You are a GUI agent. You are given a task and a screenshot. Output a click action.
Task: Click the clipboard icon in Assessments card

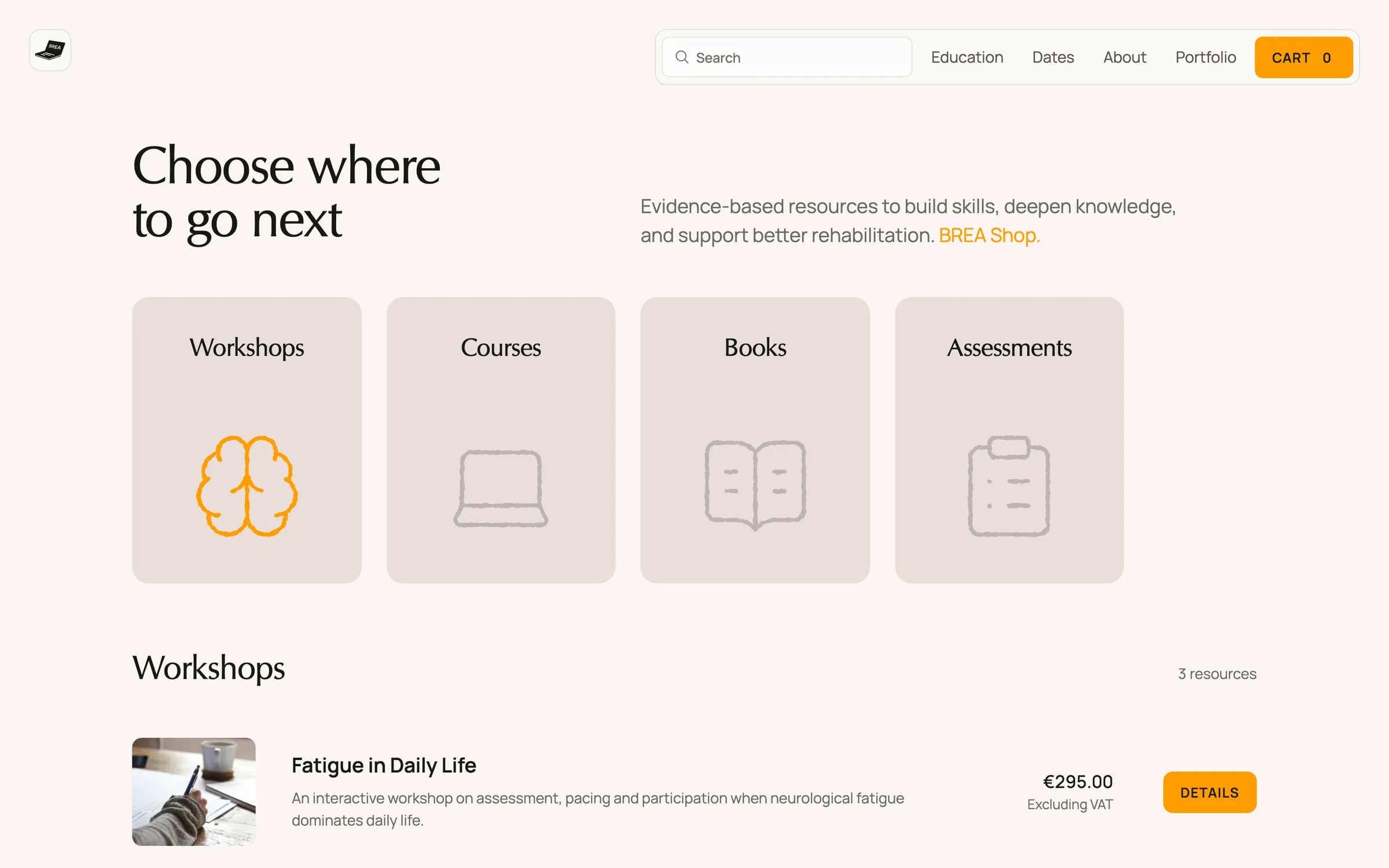point(1009,486)
